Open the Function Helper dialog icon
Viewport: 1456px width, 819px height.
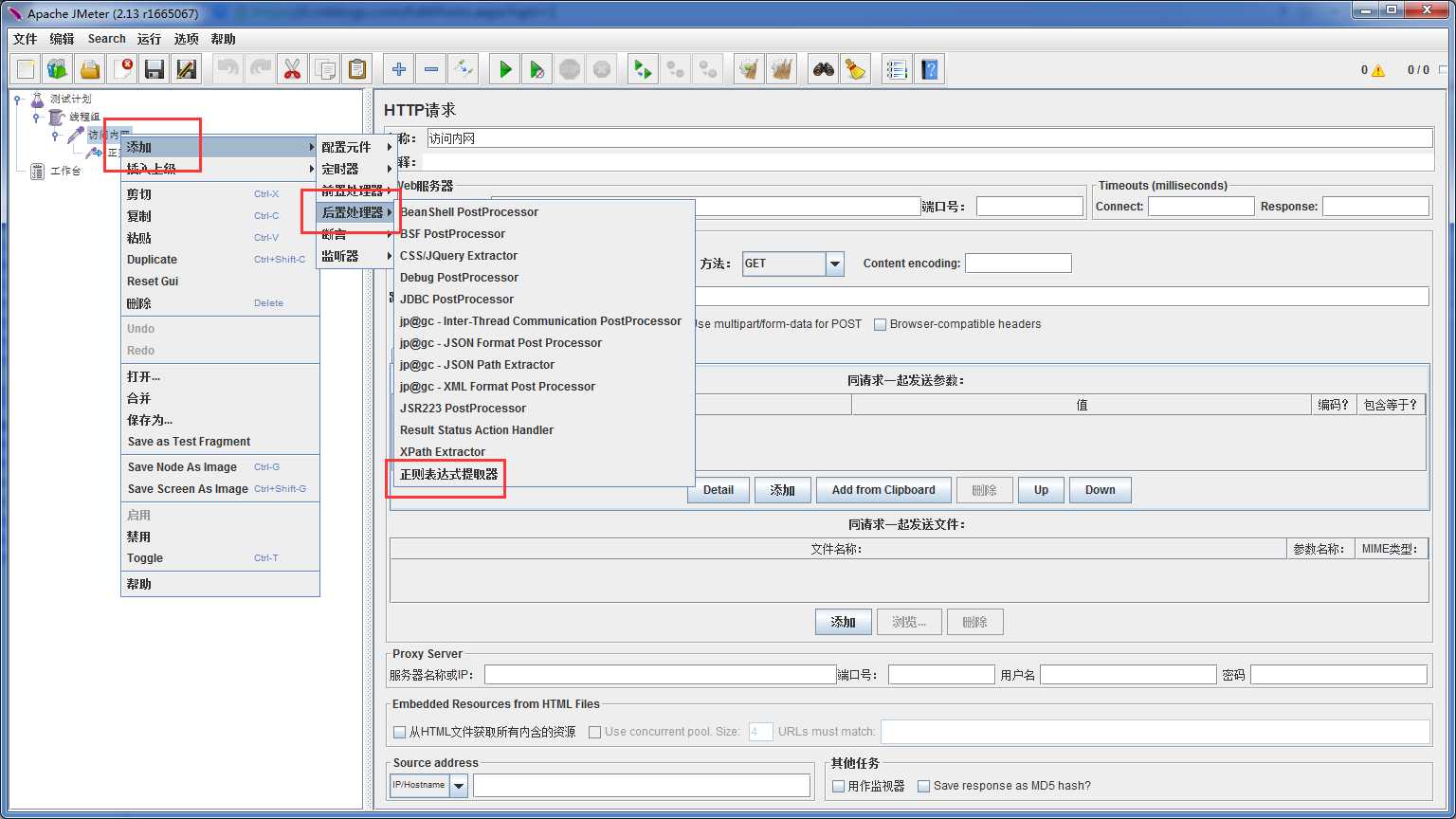click(x=897, y=69)
